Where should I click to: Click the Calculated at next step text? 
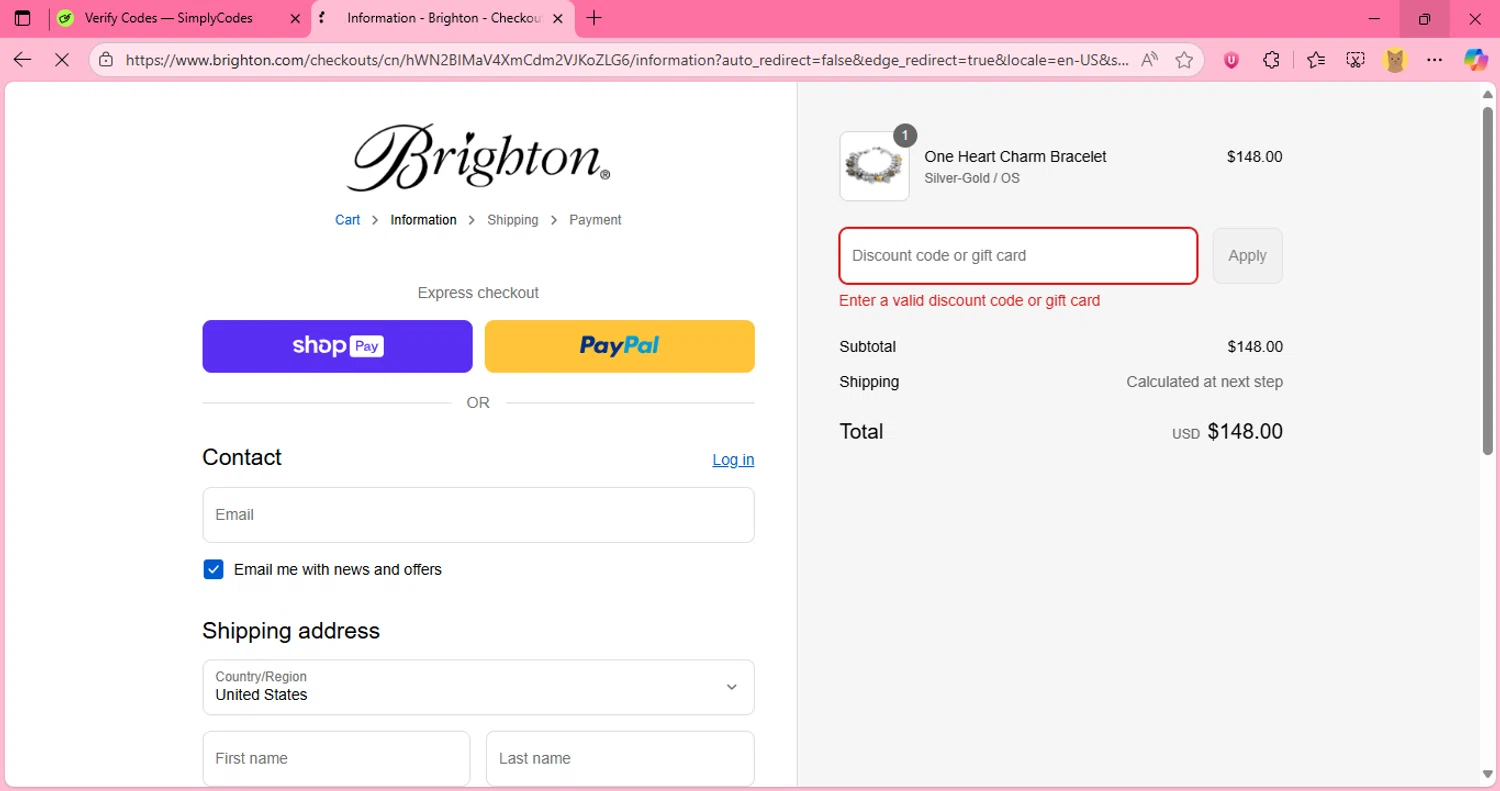pyautogui.click(x=1204, y=382)
